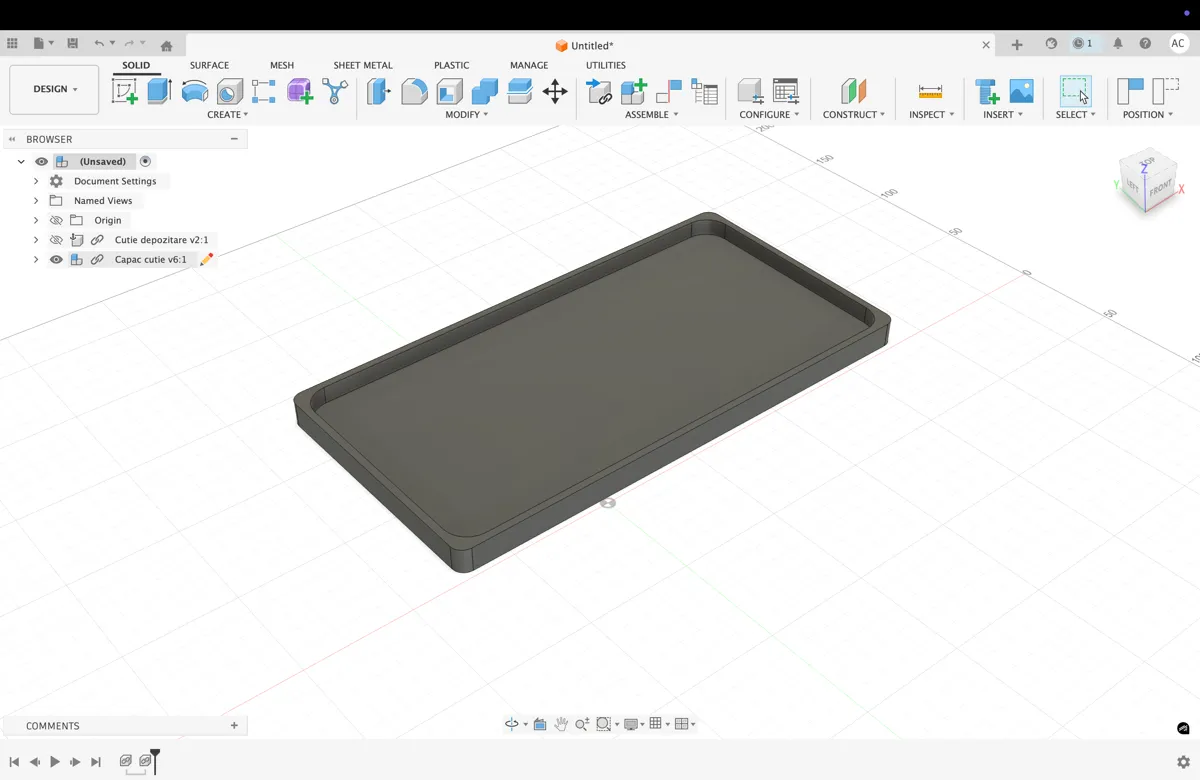This screenshot has height=780, width=1200.
Task: Toggle visibility of (Unsaved) root component
Action: click(x=42, y=161)
